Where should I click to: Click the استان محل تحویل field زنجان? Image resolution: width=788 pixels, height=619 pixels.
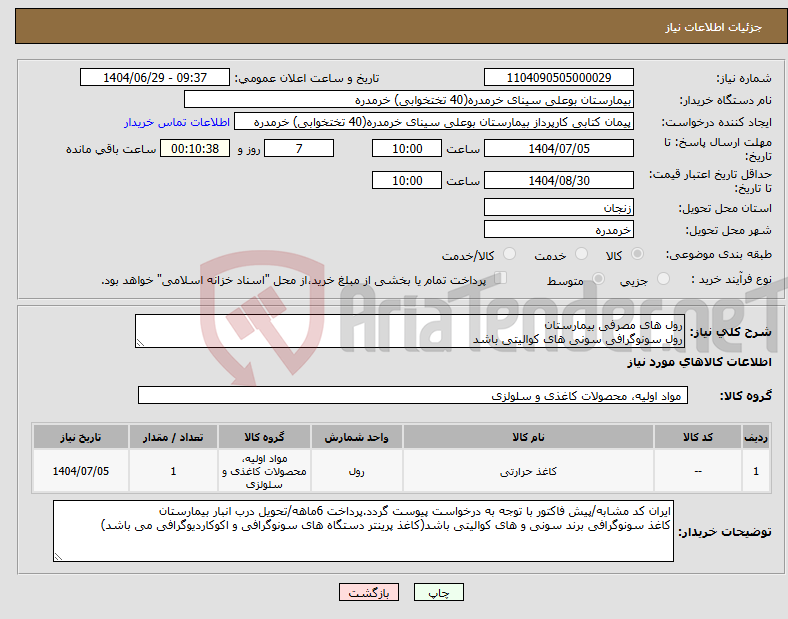click(x=558, y=207)
